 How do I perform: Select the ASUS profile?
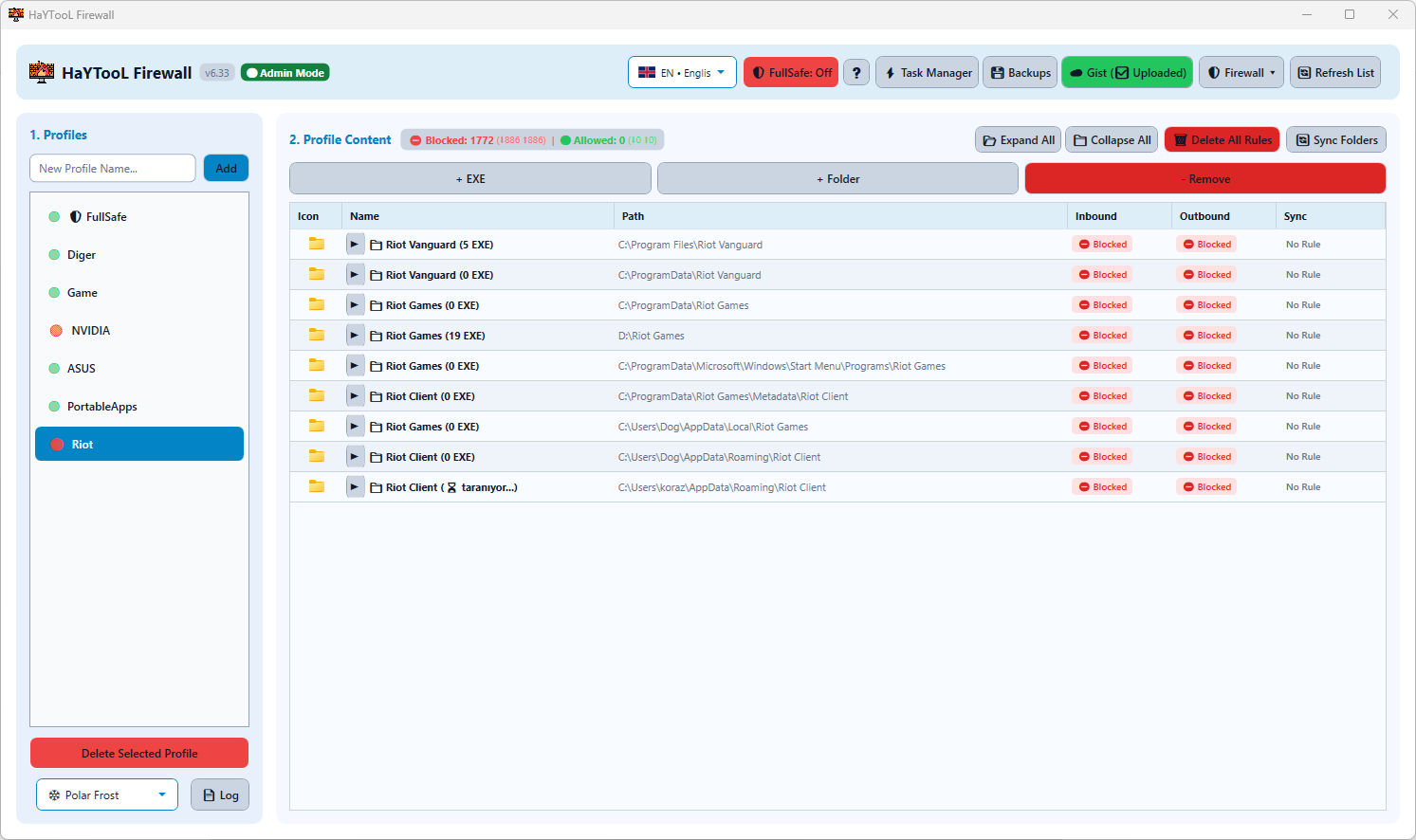click(x=139, y=369)
